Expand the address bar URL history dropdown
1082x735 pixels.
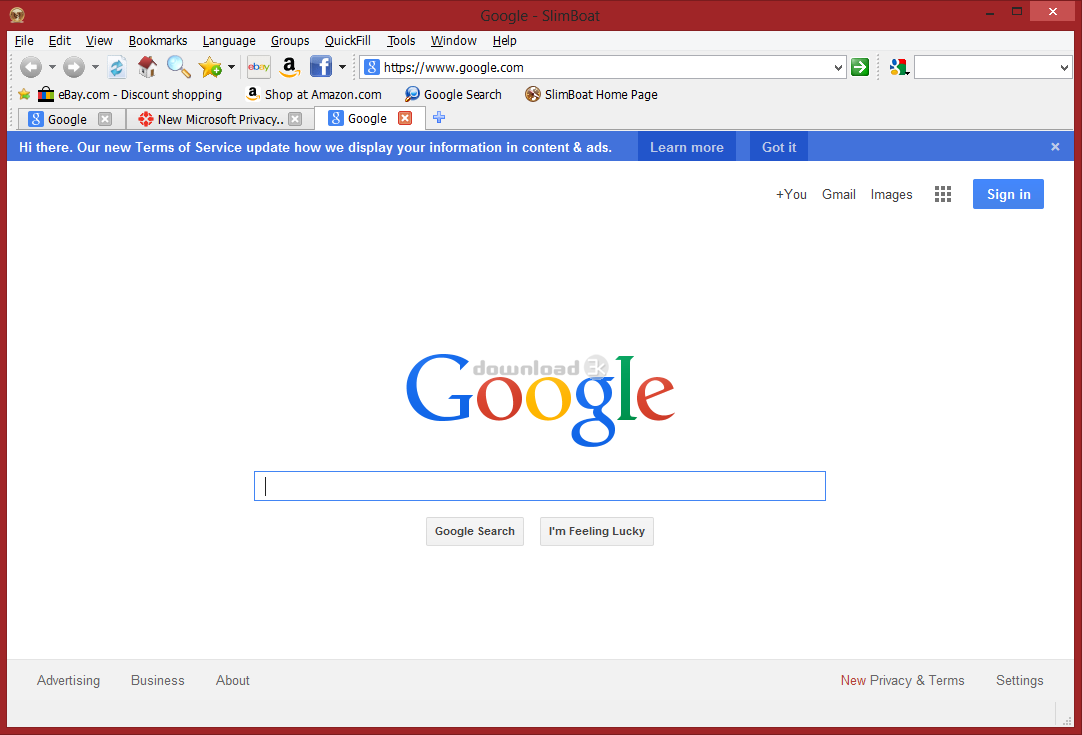click(838, 67)
